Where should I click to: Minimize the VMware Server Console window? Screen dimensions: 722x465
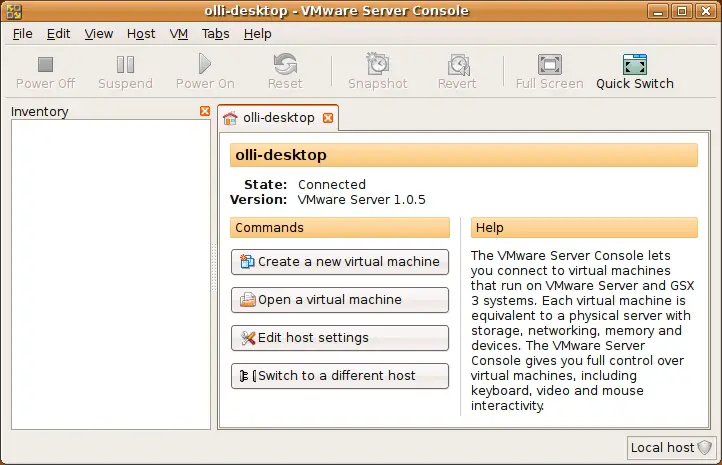[658, 11]
